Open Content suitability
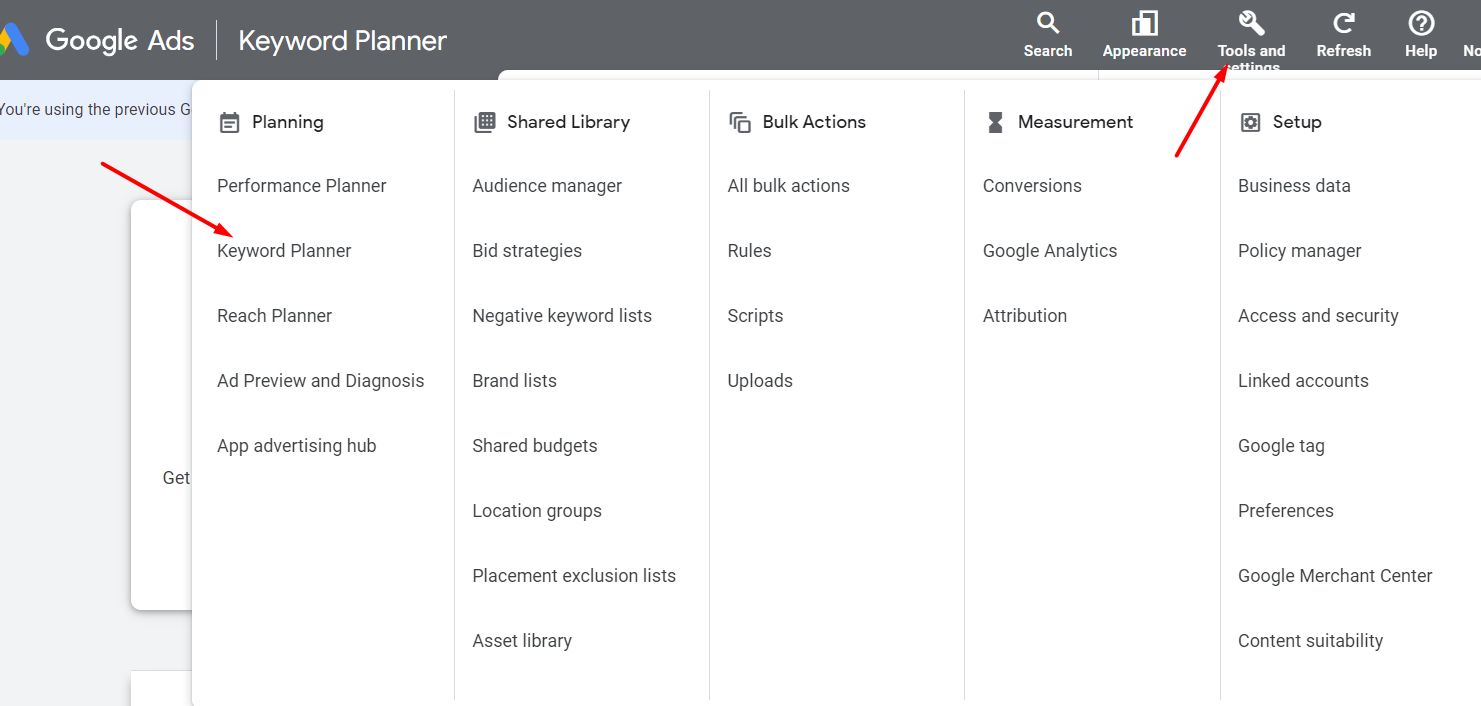 (1310, 641)
